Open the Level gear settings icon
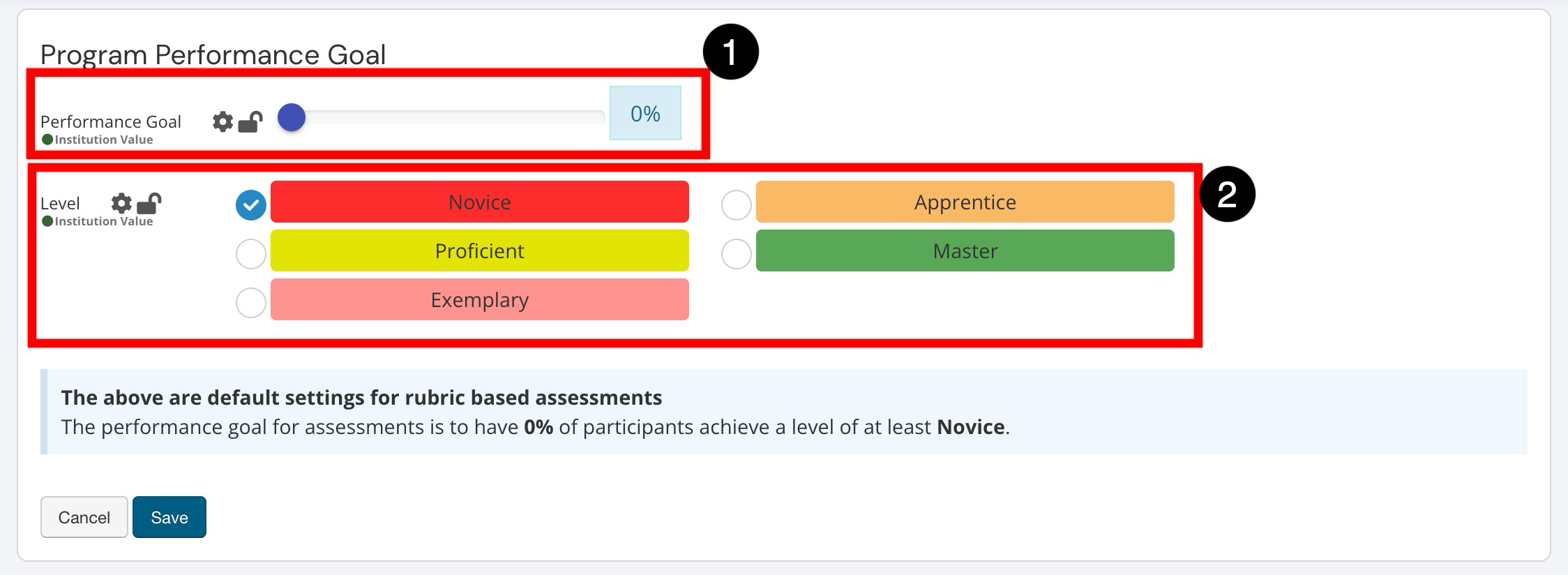The image size is (1568, 575). coord(121,203)
